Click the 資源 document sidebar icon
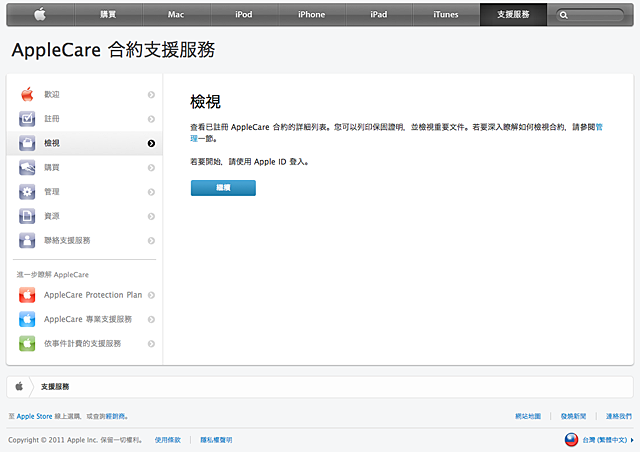Image resolution: width=640 pixels, height=452 pixels. tap(27, 216)
